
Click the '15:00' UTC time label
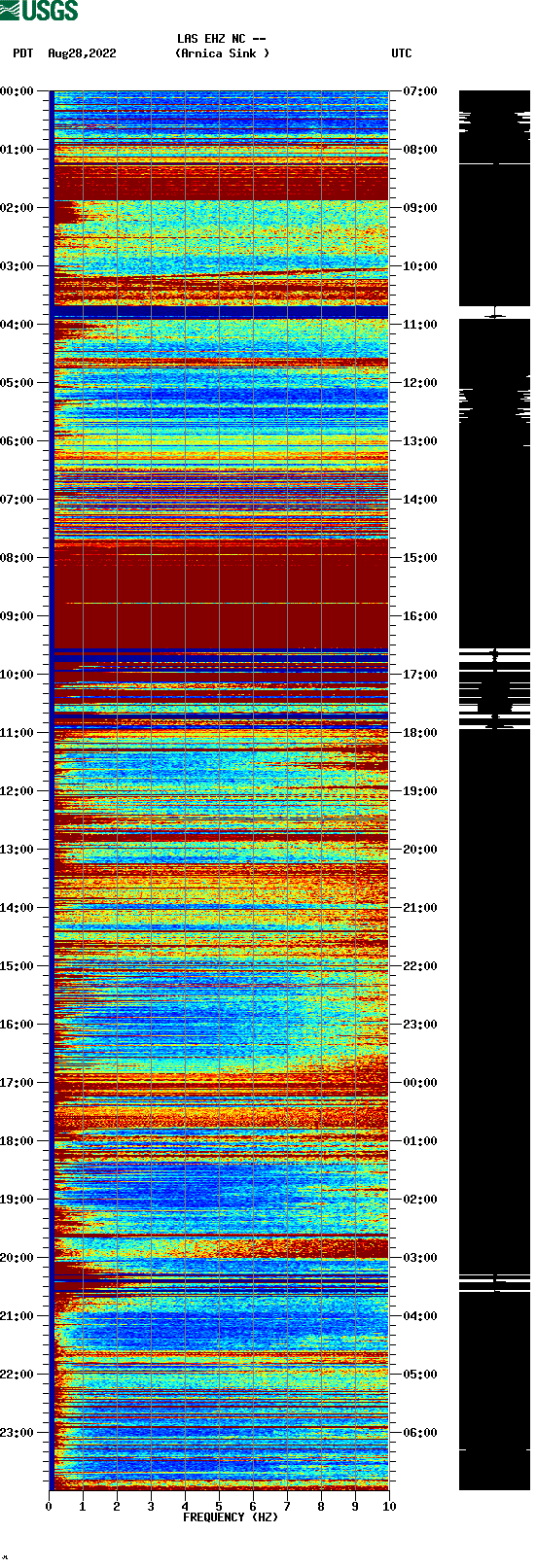pos(419,558)
